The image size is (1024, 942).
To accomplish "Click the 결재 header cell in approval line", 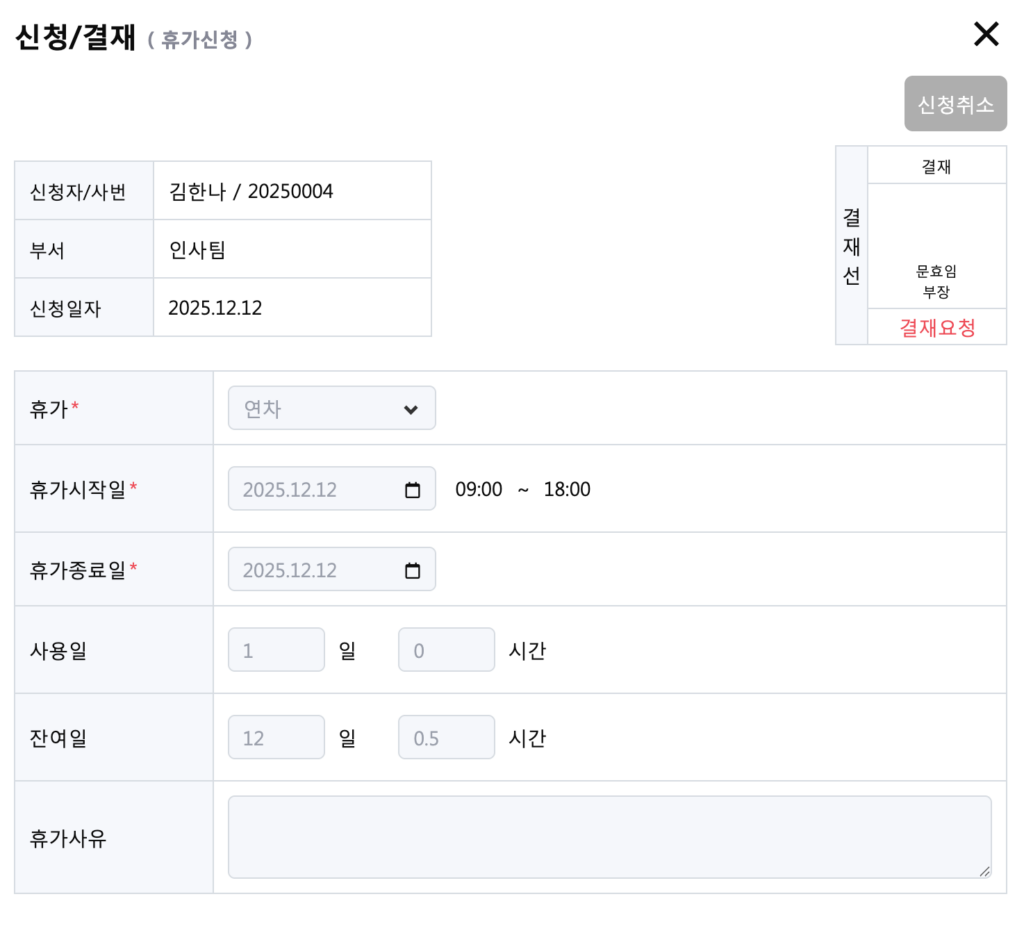I will (x=937, y=166).
